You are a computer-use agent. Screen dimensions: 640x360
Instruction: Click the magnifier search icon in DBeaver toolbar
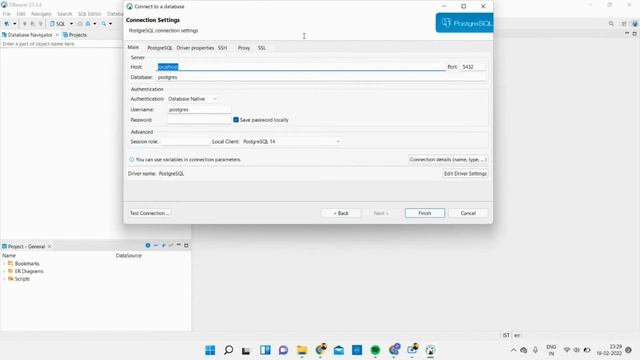(x=104, y=24)
